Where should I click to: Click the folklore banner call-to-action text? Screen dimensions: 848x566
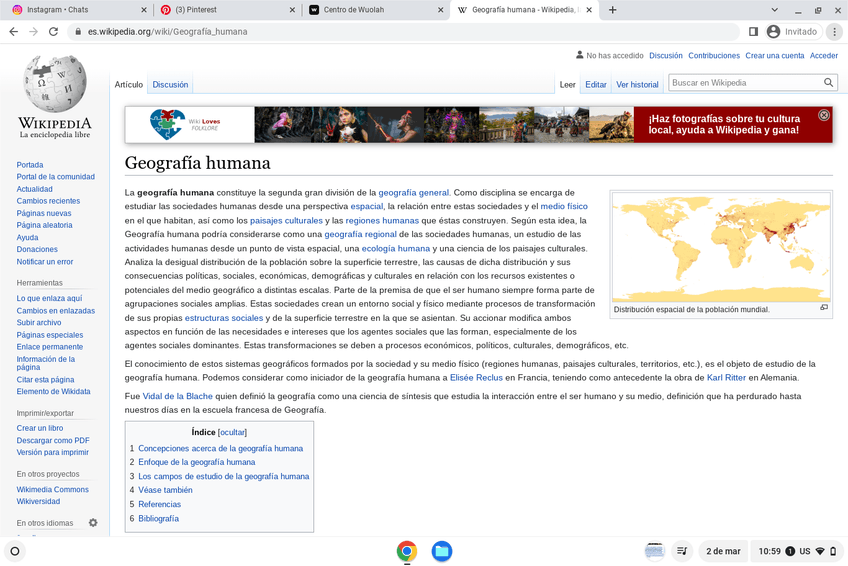tap(724, 124)
